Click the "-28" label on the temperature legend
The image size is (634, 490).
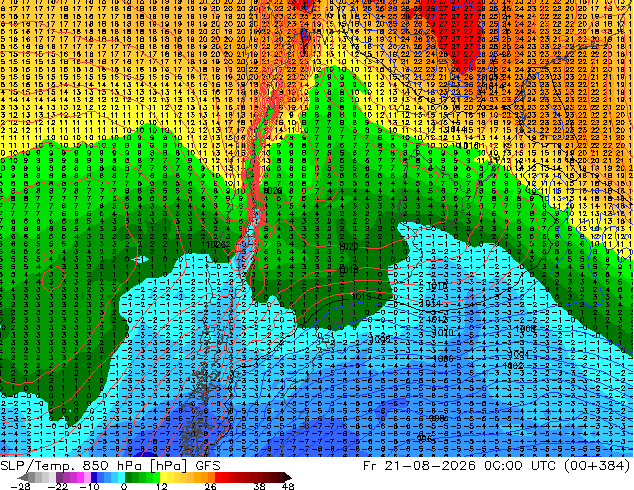(x=20, y=486)
